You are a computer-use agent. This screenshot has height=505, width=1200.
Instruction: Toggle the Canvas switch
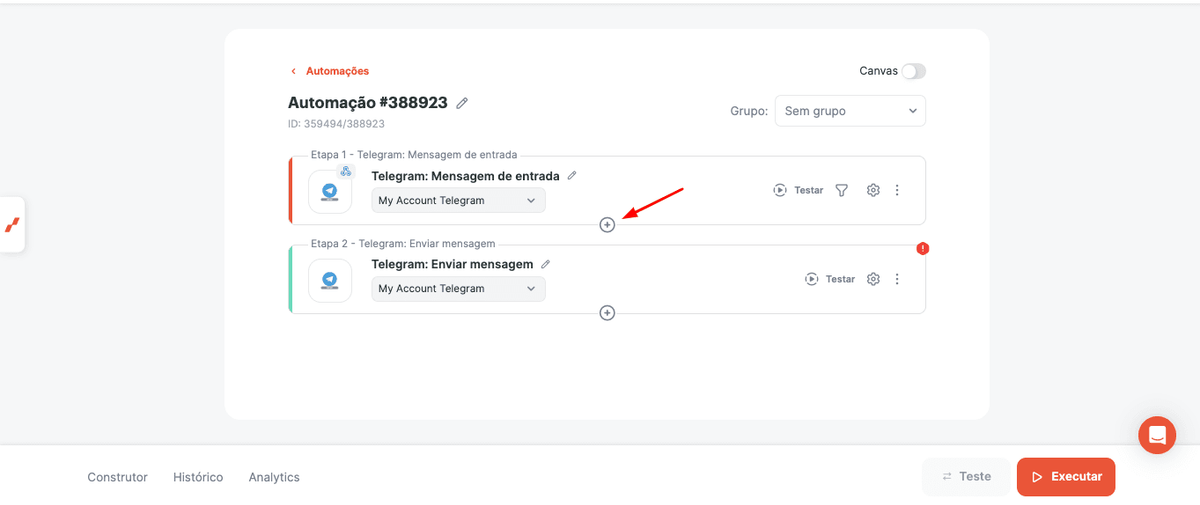[x=913, y=71]
